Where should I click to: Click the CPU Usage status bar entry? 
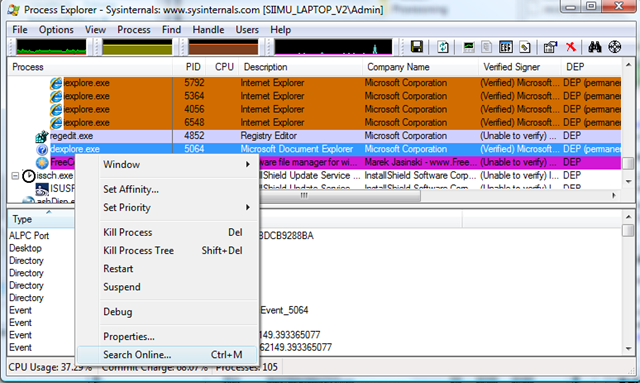coord(51,367)
